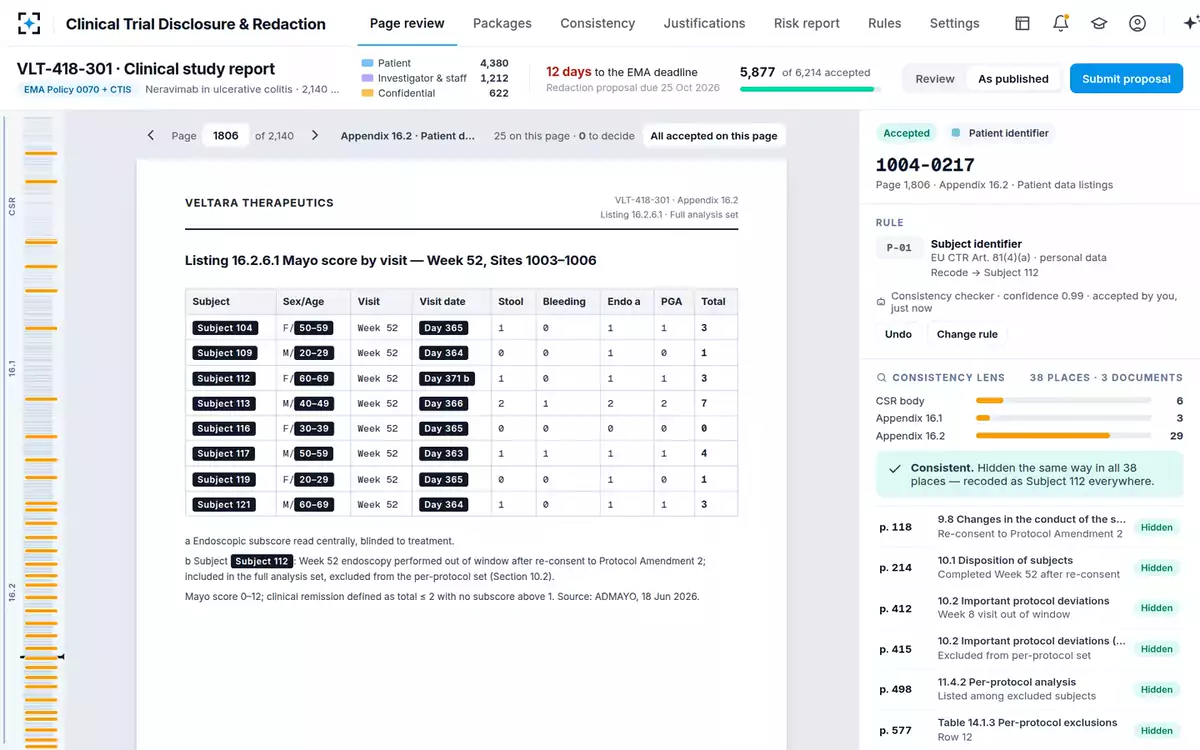Click redacted Subject 121 in table
This screenshot has height=750, width=1200.
click(x=224, y=505)
